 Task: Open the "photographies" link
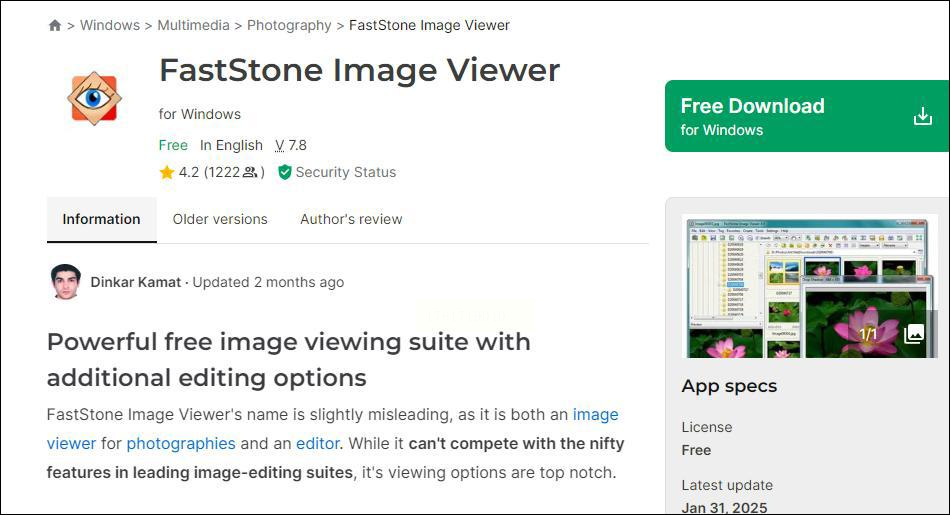click(181, 443)
